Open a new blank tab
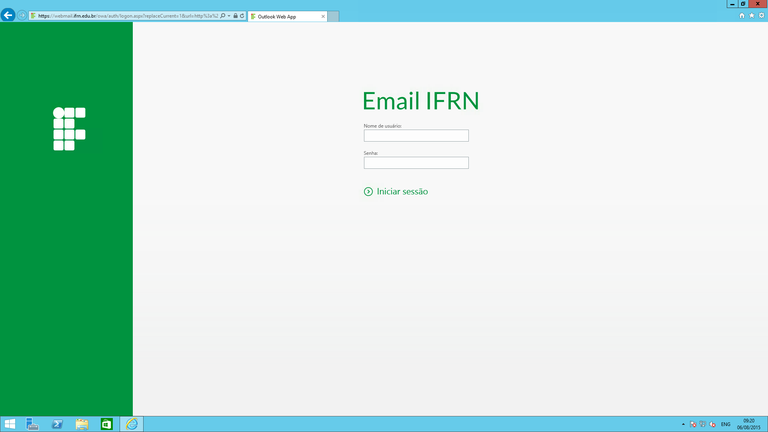 [333, 16]
